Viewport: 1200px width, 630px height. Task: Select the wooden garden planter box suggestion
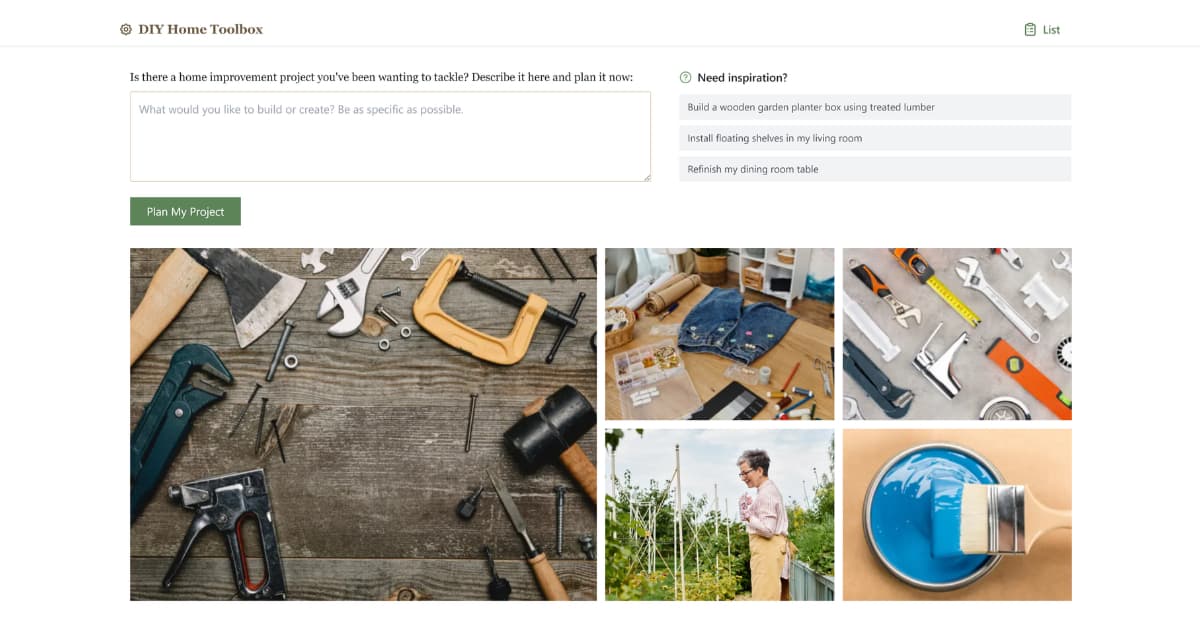875,107
